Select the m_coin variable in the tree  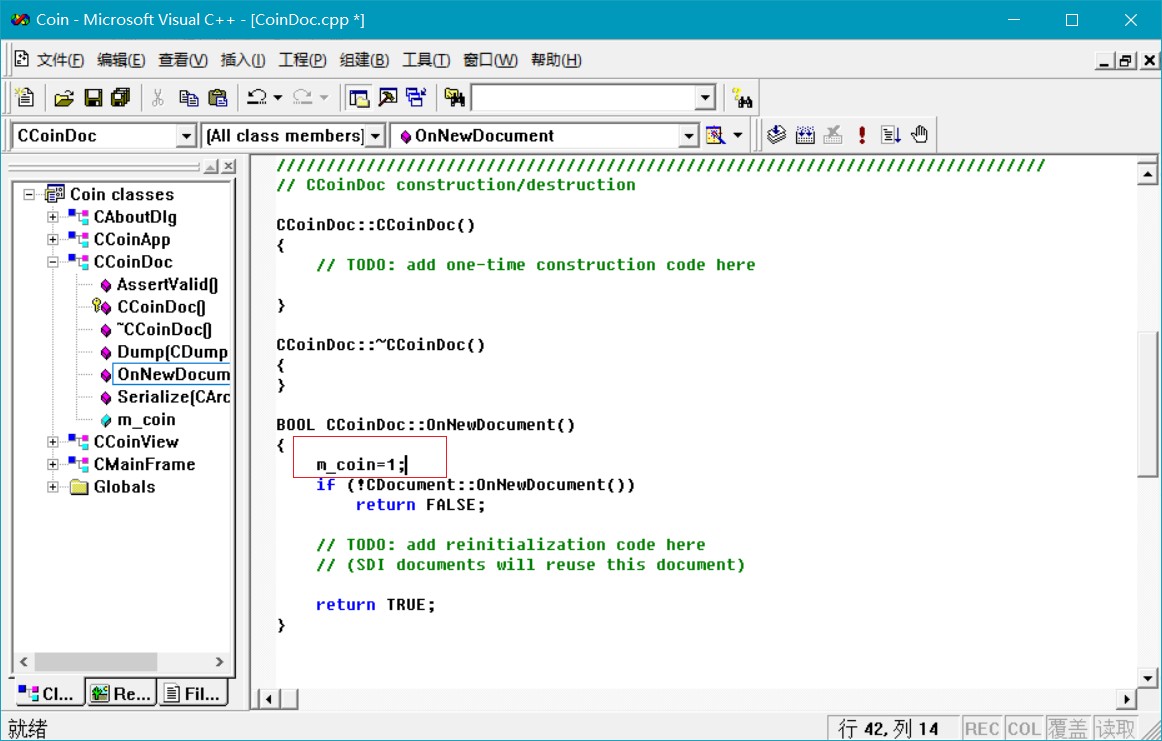[146, 419]
